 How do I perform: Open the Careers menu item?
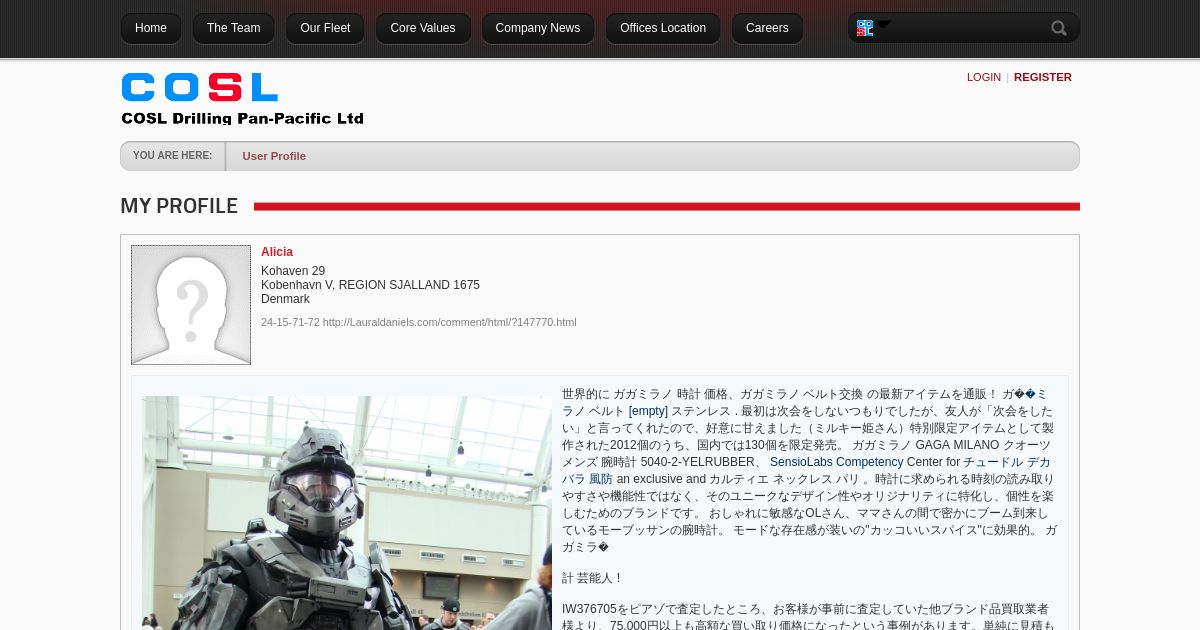(767, 28)
